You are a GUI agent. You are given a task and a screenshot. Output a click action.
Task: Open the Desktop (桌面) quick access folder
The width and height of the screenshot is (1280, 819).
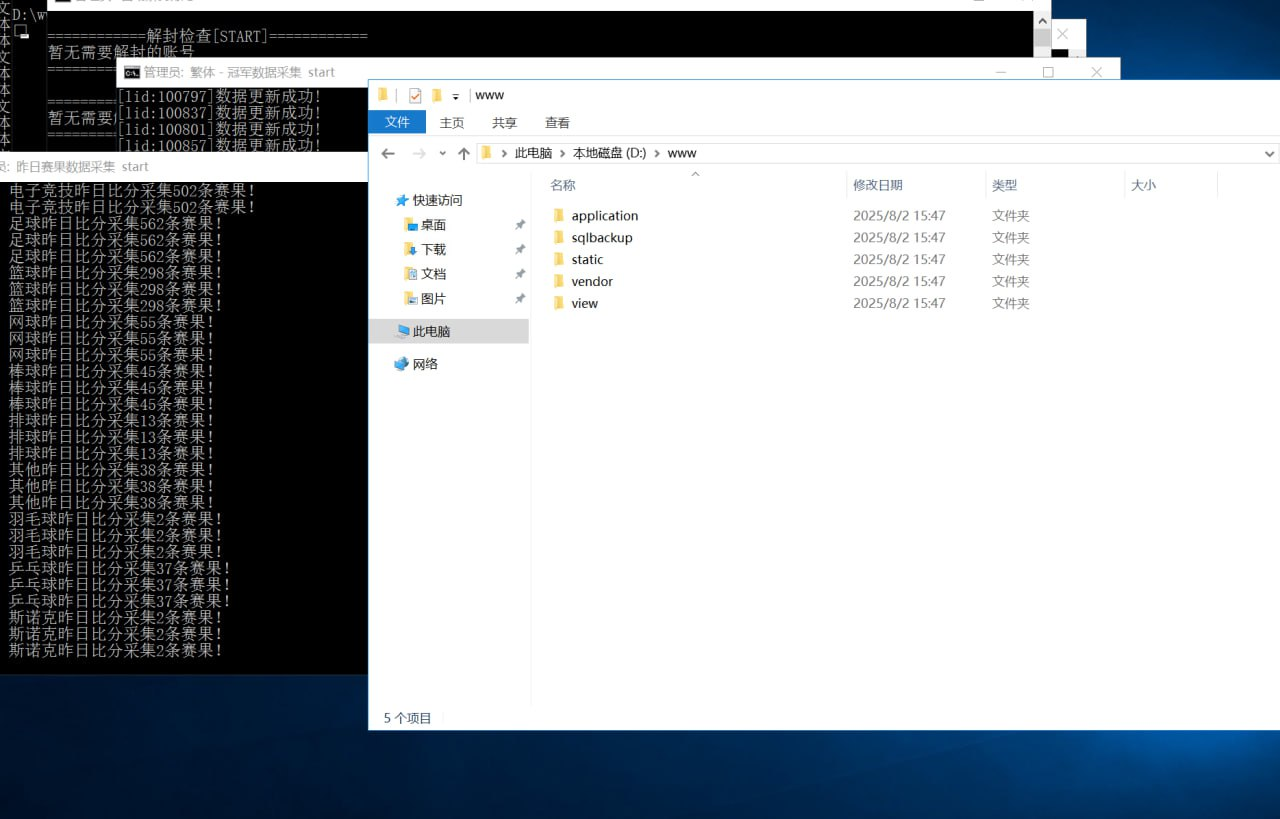coord(432,225)
